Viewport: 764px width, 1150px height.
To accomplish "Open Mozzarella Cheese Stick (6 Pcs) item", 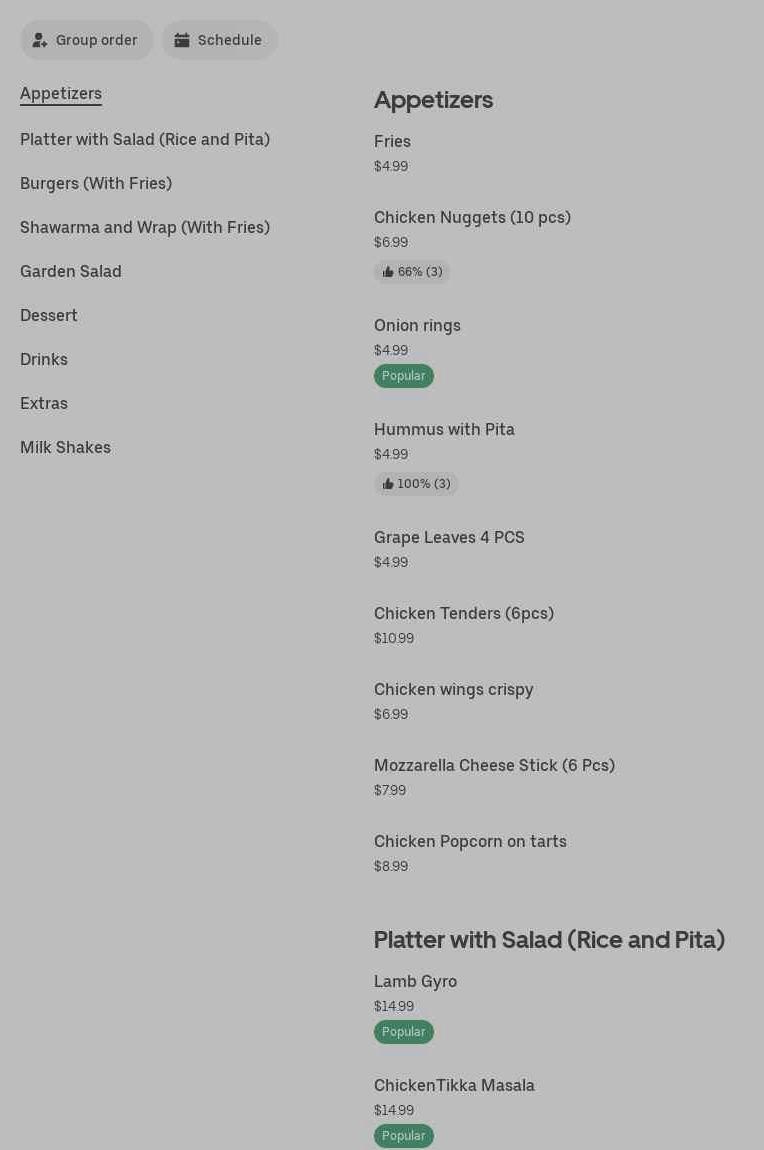I will click(494, 766).
